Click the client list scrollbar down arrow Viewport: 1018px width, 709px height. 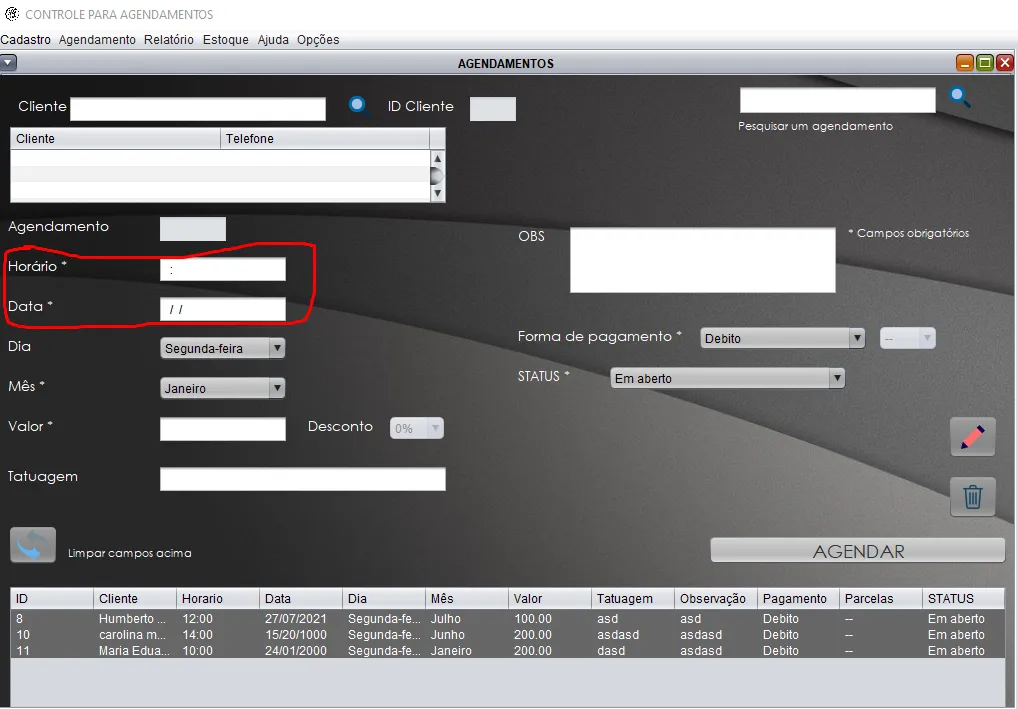coord(437,193)
